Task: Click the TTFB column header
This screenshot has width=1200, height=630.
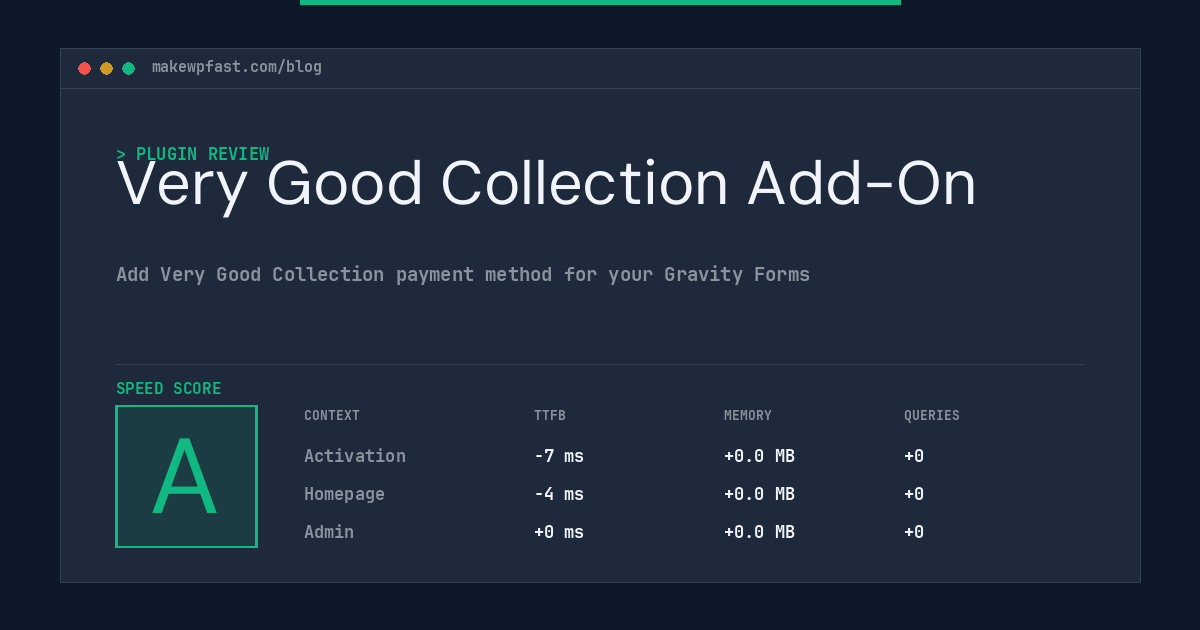Action: pos(550,416)
